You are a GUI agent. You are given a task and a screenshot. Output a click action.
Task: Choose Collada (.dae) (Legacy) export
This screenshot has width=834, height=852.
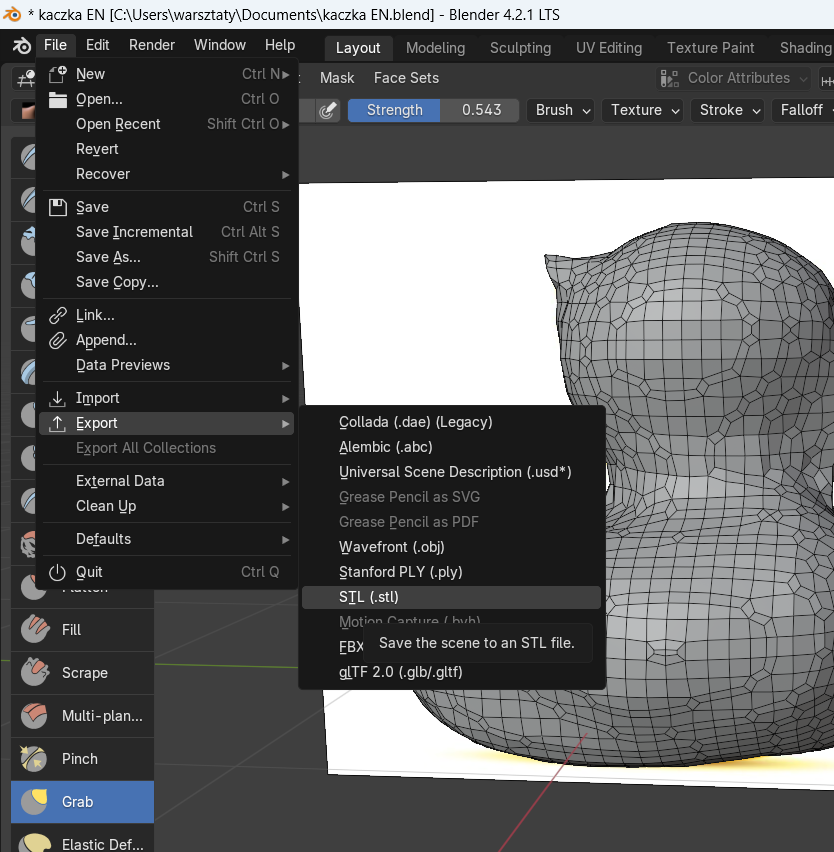tap(452, 422)
